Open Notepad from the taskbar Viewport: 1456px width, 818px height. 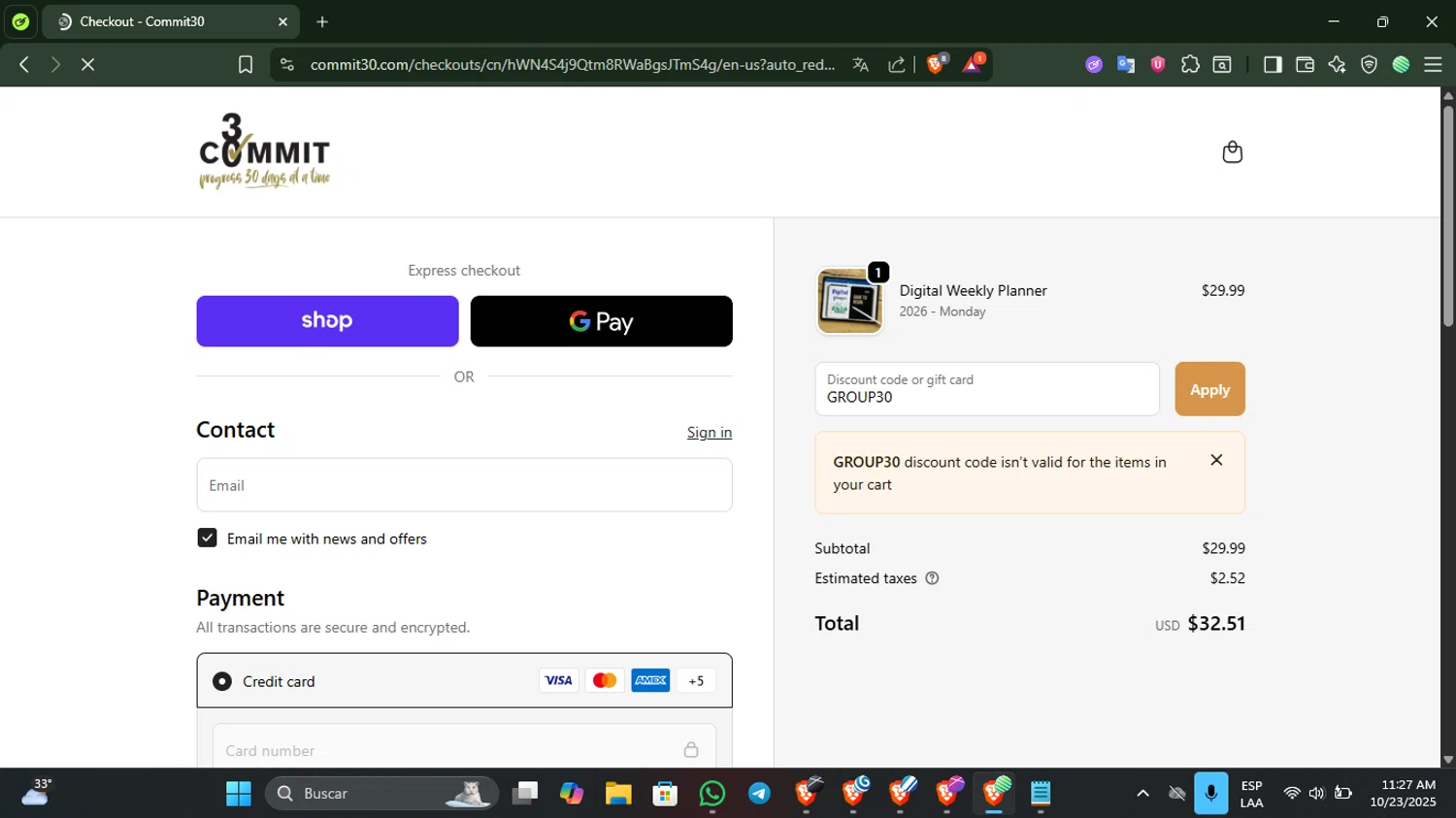pos(1041,794)
